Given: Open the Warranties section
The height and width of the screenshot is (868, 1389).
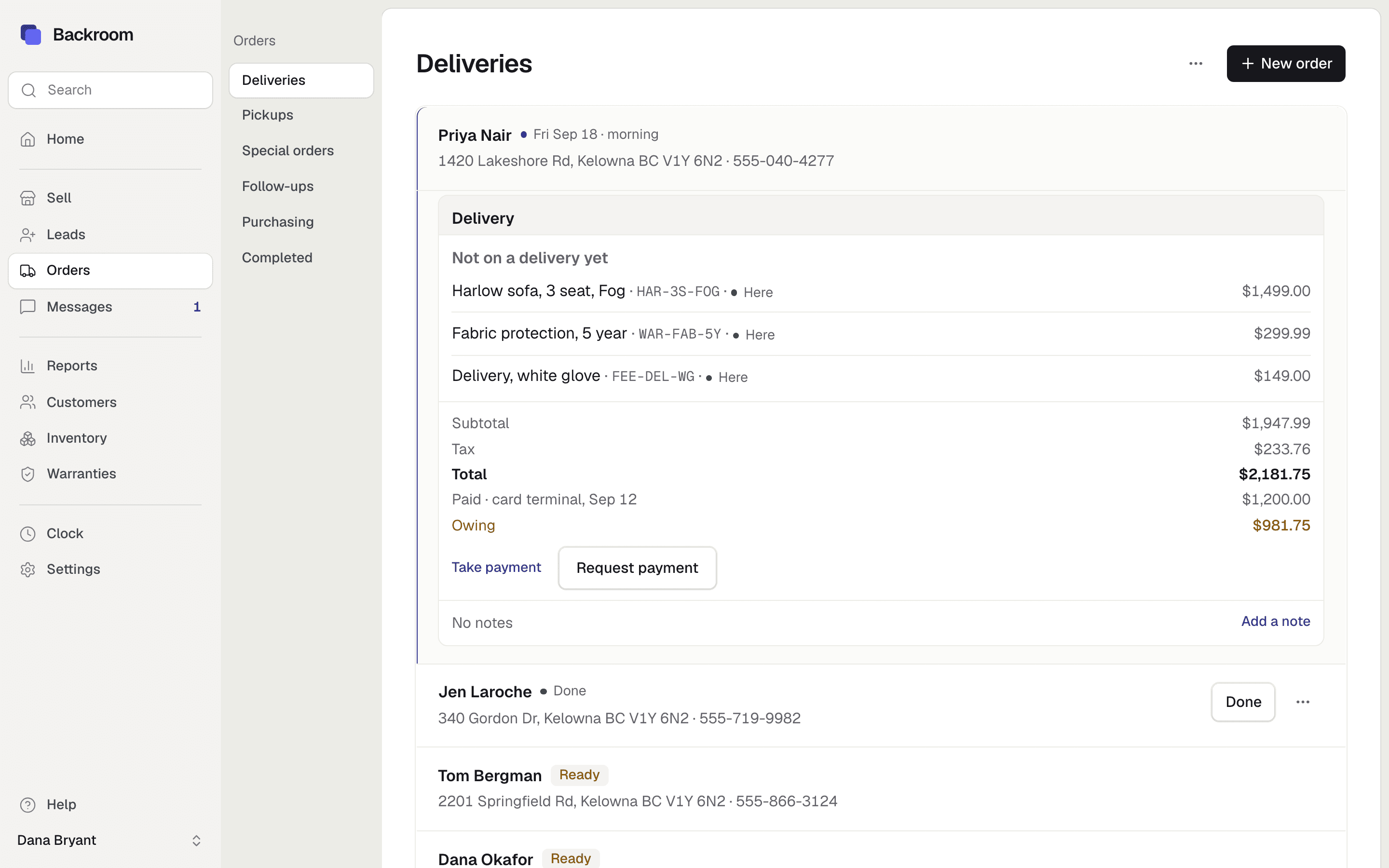Looking at the screenshot, I should pyautogui.click(x=110, y=474).
